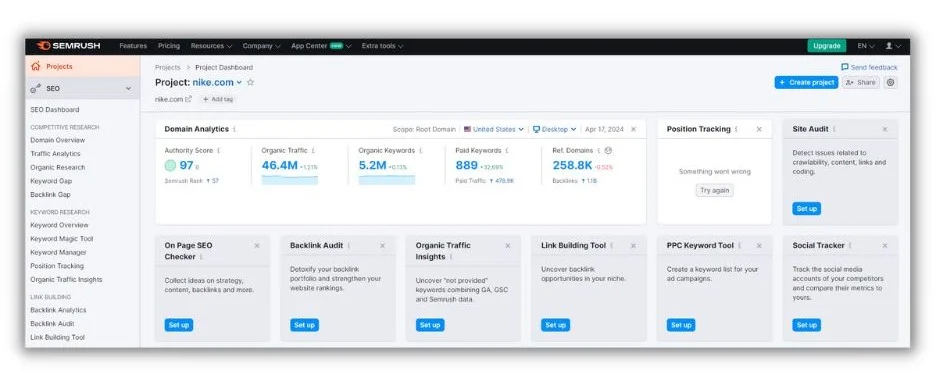The image size is (936, 391).
Task: Open the Desktop device dropdown
Action: (555, 129)
